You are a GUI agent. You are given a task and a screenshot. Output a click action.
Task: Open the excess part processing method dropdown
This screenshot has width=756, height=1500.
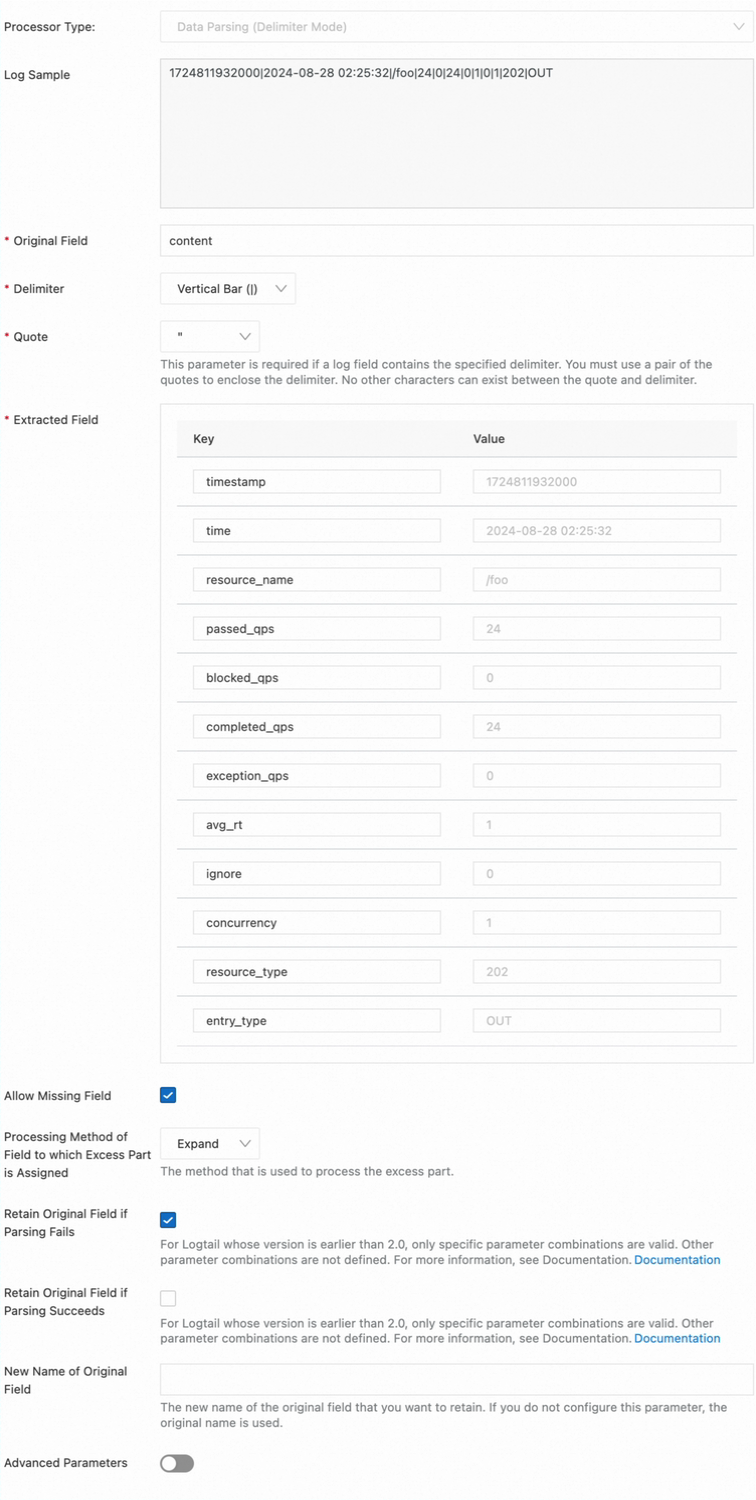(x=210, y=1144)
